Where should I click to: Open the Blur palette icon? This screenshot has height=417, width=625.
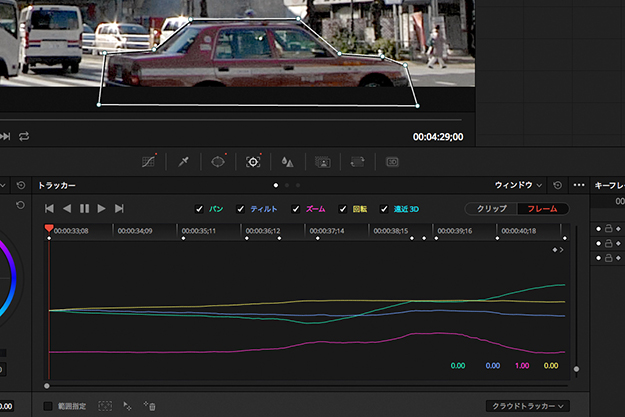click(x=288, y=161)
